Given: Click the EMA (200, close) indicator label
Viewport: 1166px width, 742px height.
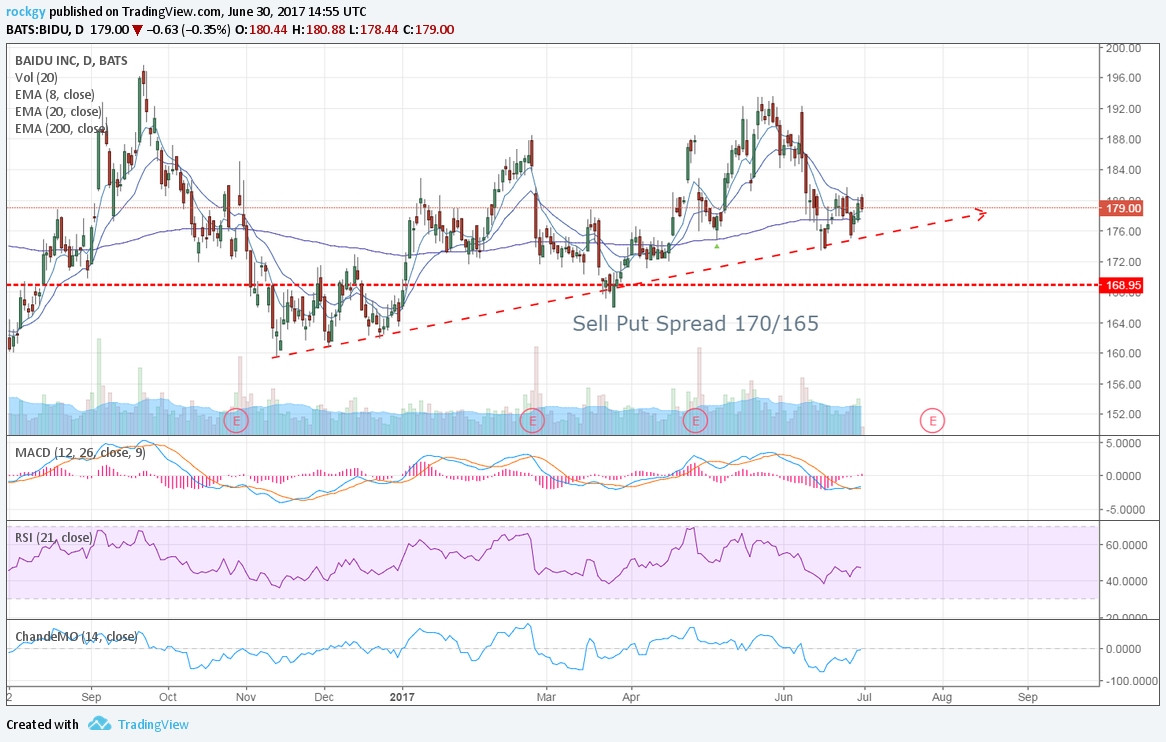Looking at the screenshot, I should [62, 129].
